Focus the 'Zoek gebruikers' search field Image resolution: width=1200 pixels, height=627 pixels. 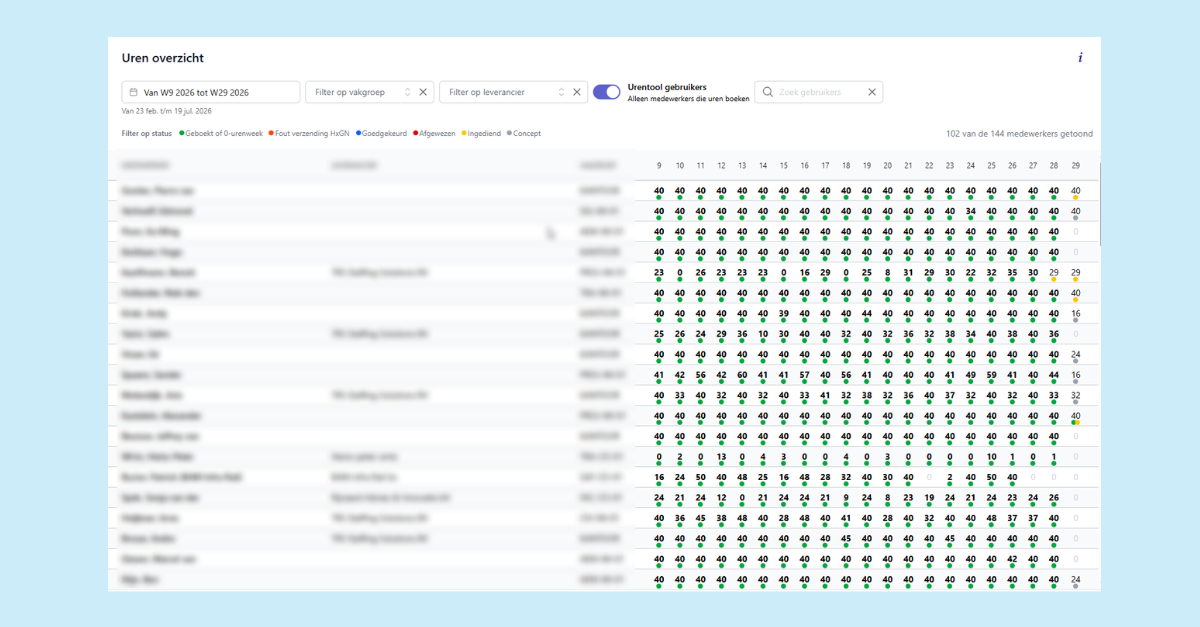(x=819, y=92)
